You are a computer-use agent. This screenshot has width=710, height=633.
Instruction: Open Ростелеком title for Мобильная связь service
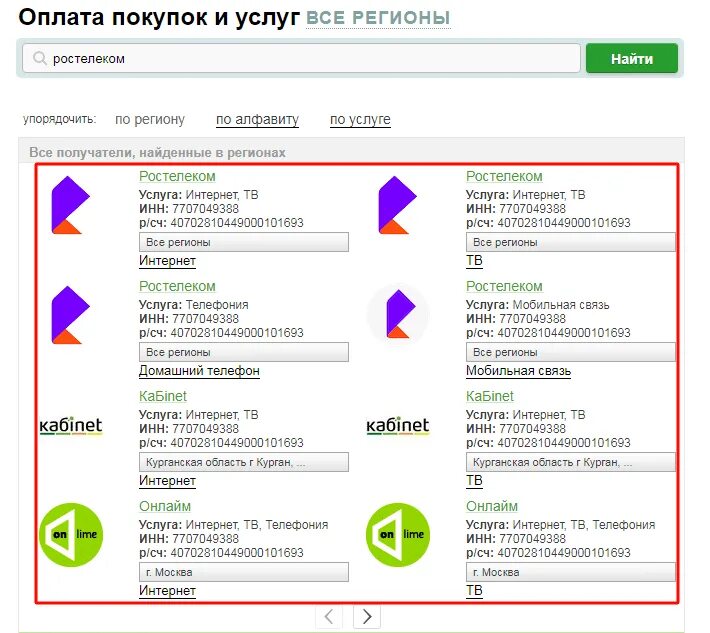coord(504,286)
